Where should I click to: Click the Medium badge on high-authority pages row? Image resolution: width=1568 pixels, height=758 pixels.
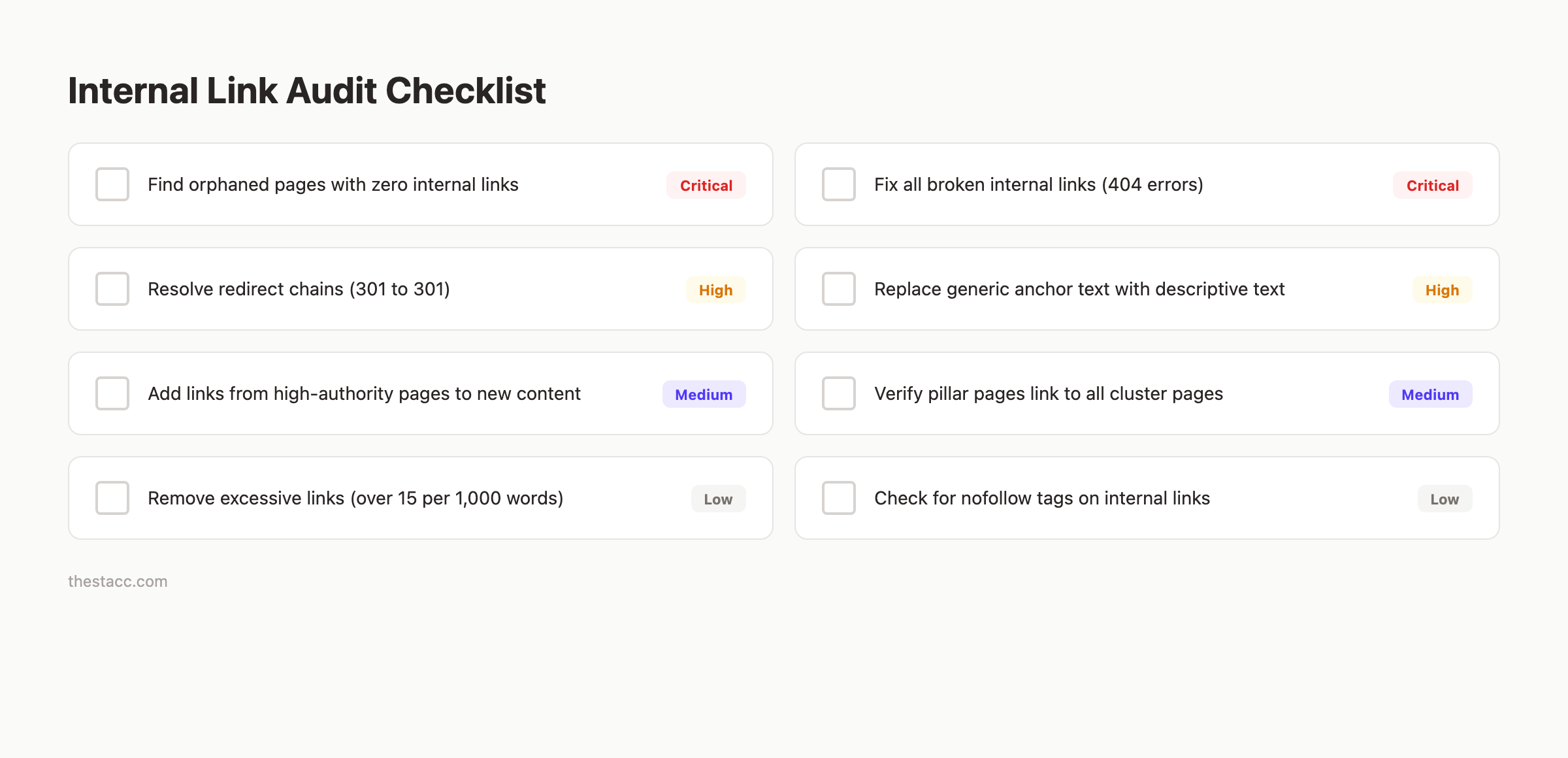coord(703,394)
